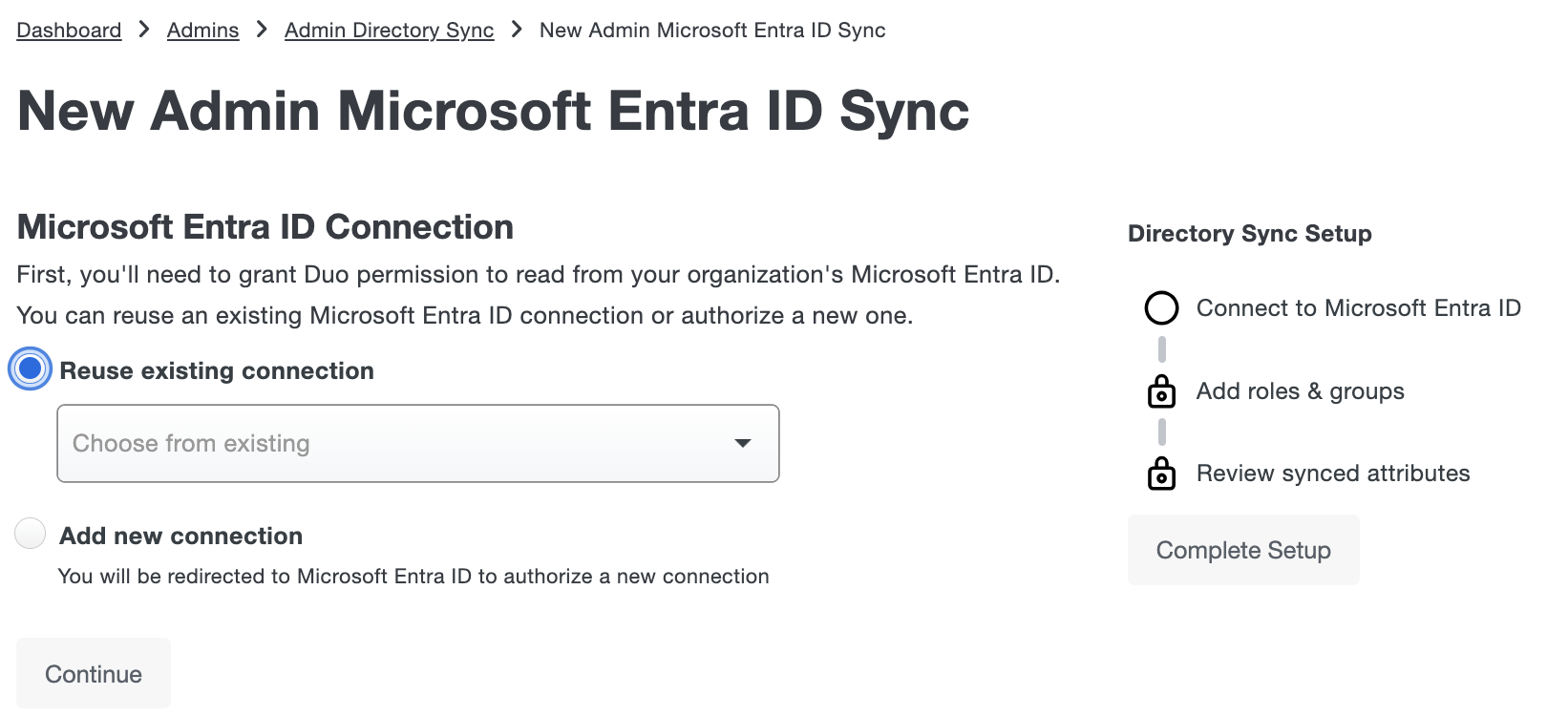Click the Add roles & groups step label
Screen dimensions: 1568x716
click(1301, 391)
